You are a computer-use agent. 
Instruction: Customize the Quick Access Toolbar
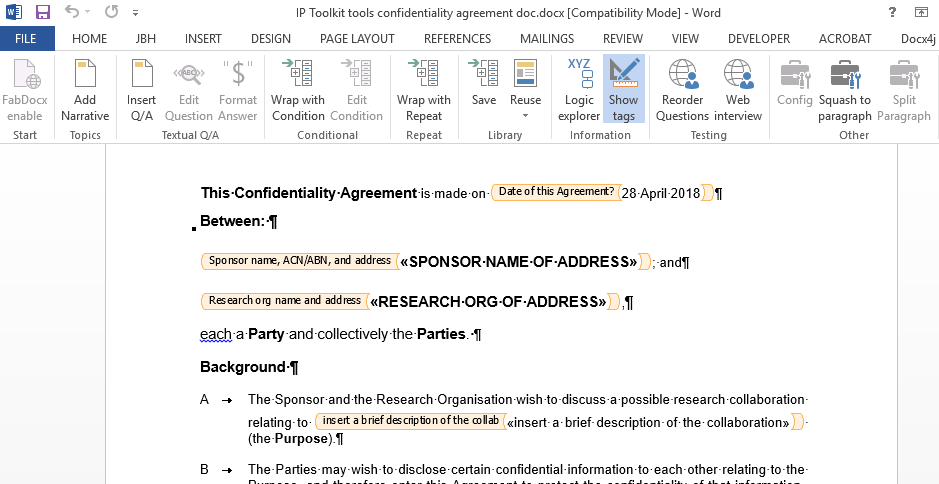coord(136,13)
